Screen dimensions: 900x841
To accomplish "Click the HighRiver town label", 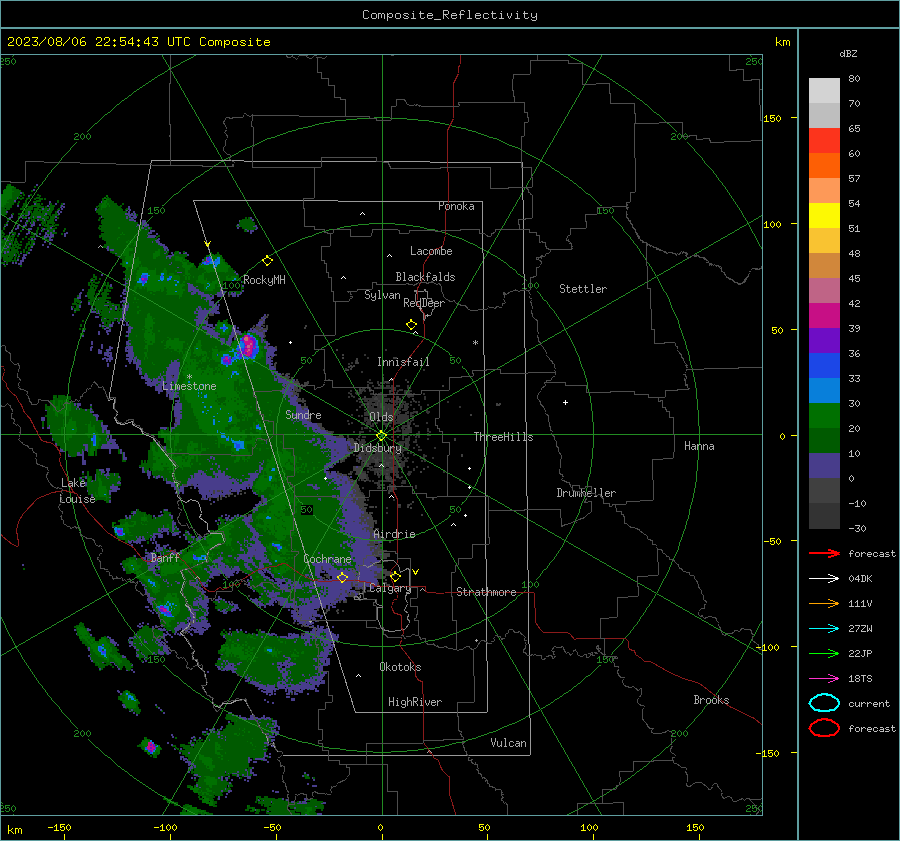I will pyautogui.click(x=415, y=702).
